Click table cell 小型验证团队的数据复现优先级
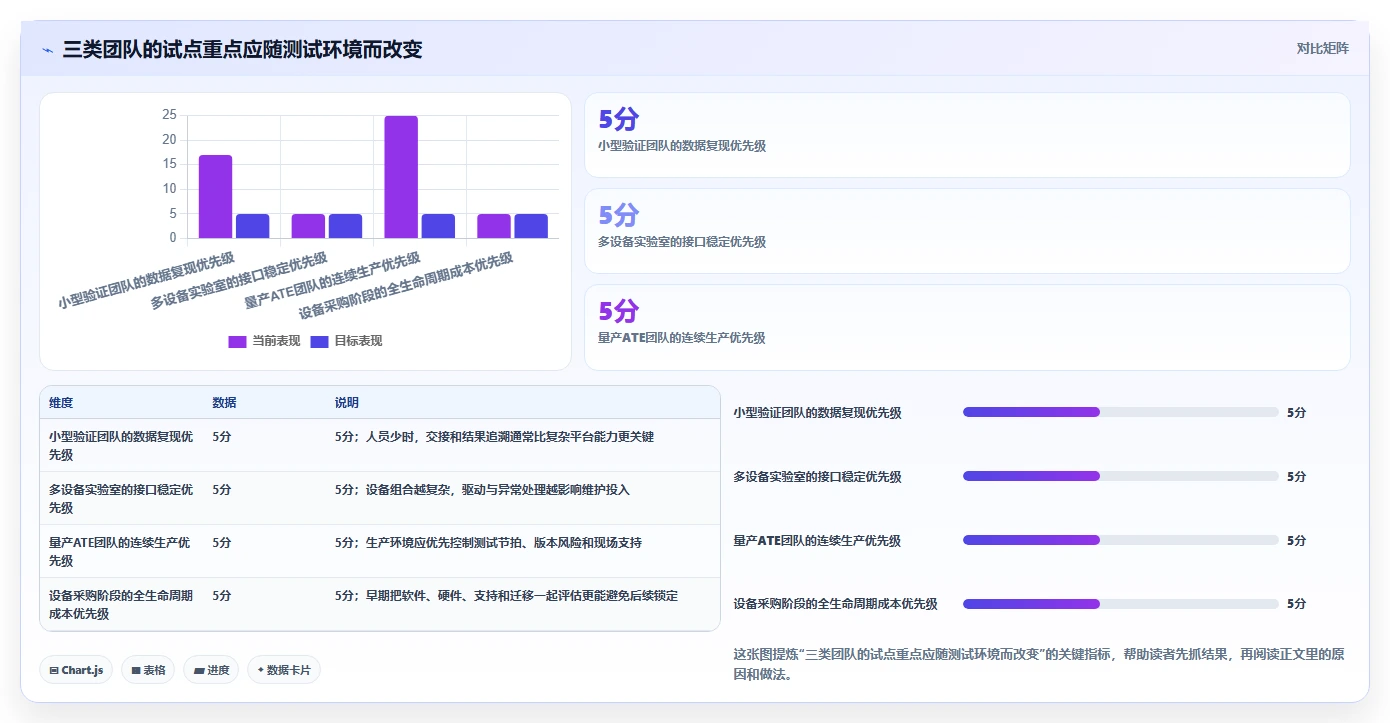Viewport: 1390px width, 723px height. 121,446
